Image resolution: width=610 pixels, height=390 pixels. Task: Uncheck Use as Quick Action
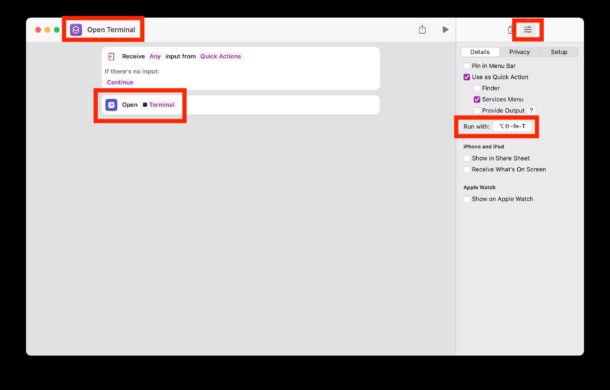(467, 77)
